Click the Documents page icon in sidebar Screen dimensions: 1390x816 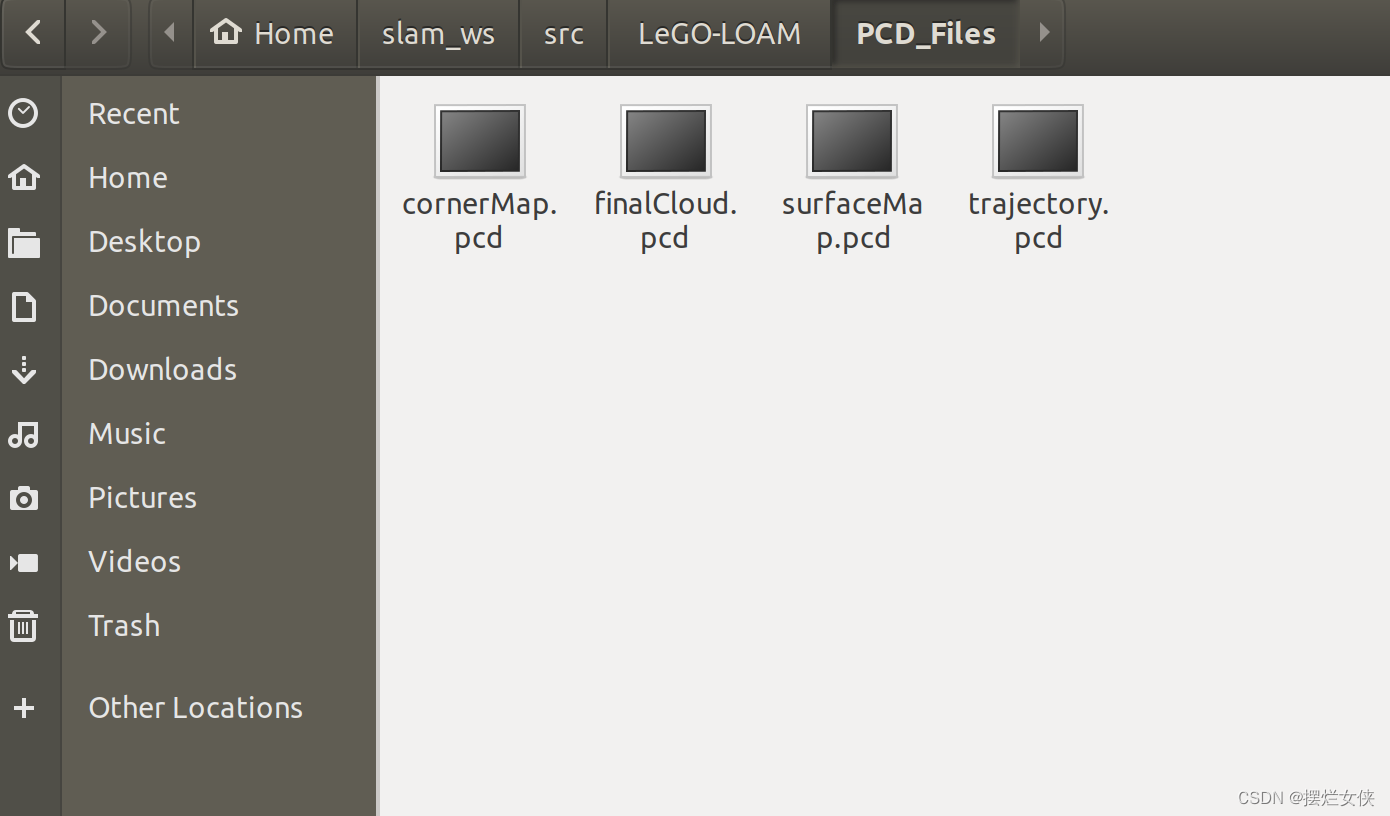tap(23, 306)
